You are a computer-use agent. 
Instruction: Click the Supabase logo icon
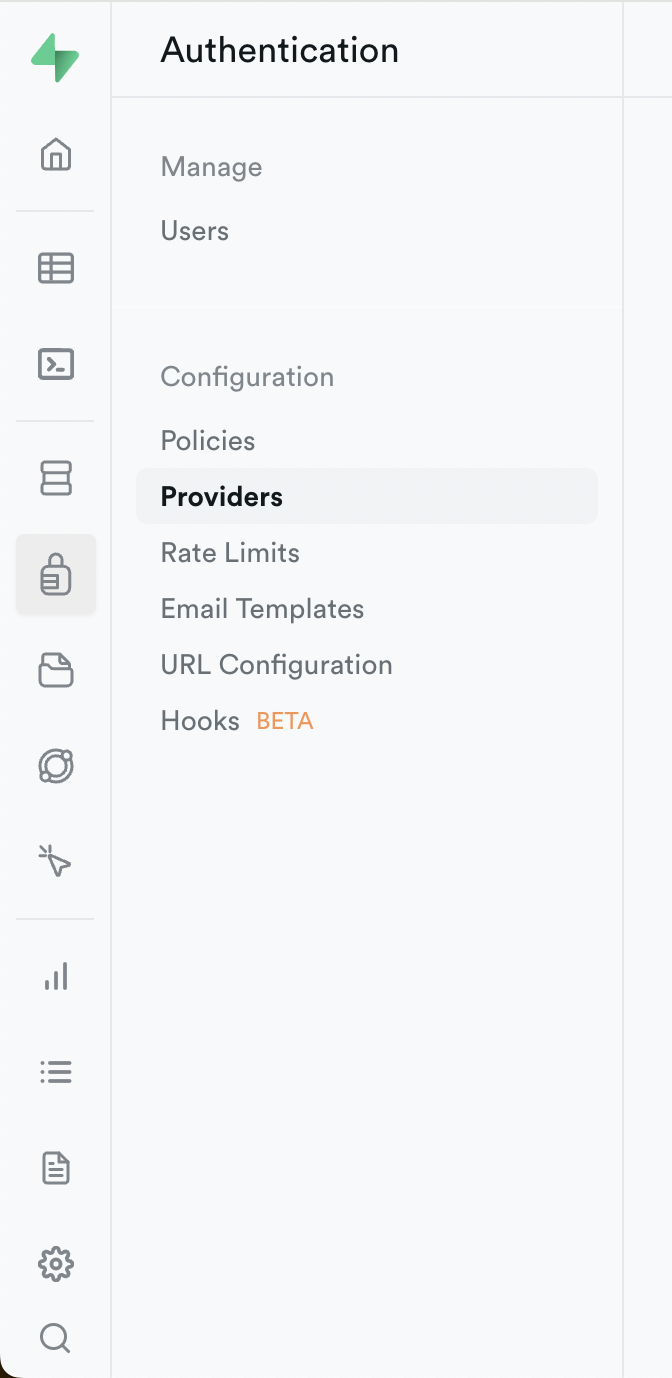tap(55, 59)
